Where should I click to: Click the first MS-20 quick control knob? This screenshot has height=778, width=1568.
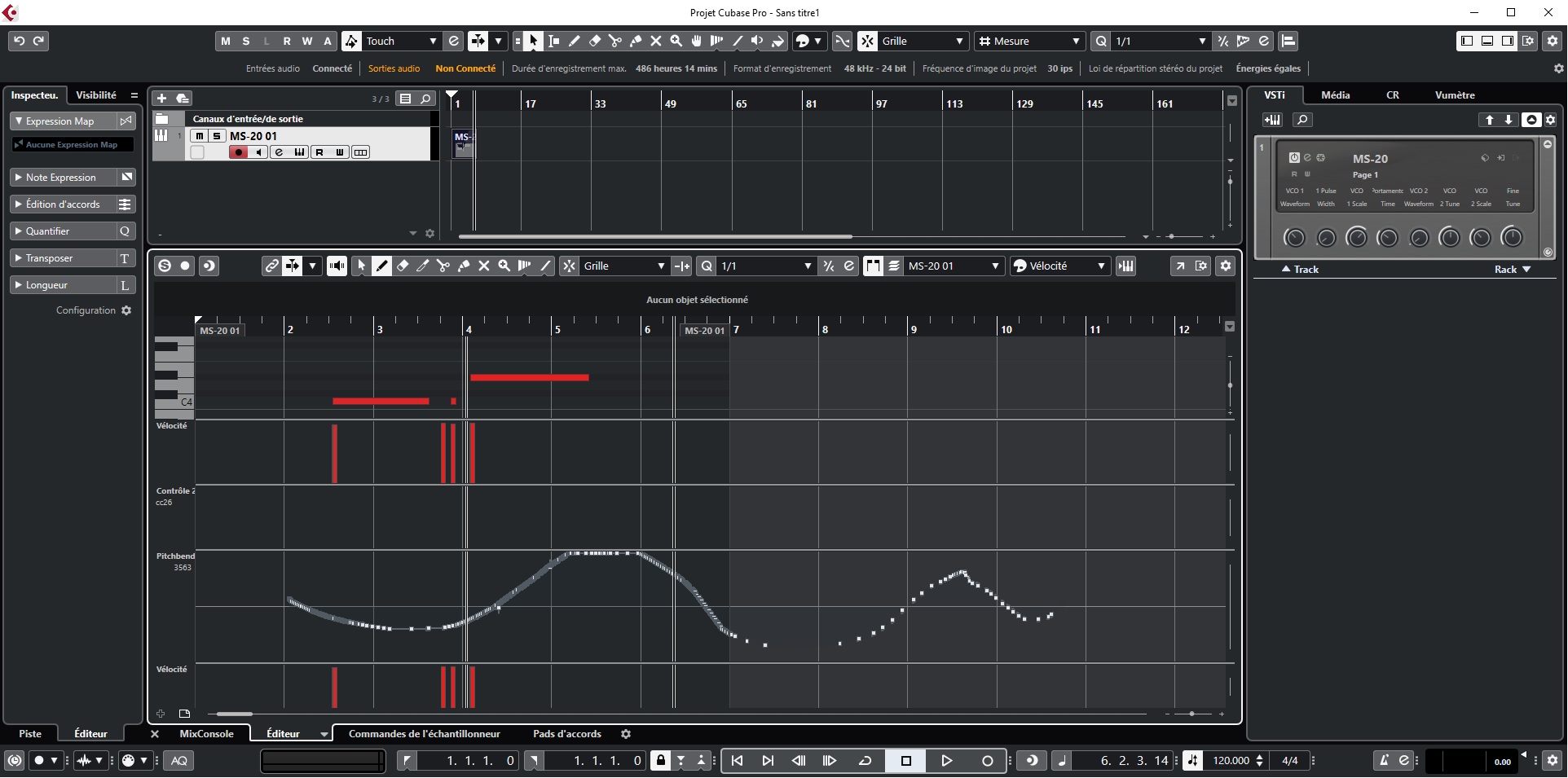[1294, 237]
